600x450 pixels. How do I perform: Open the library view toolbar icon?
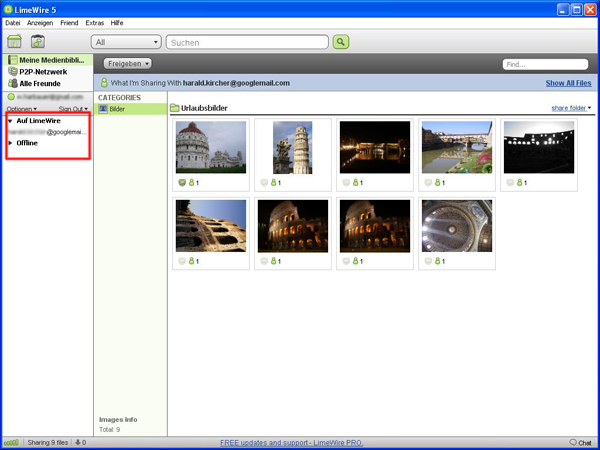(15, 42)
